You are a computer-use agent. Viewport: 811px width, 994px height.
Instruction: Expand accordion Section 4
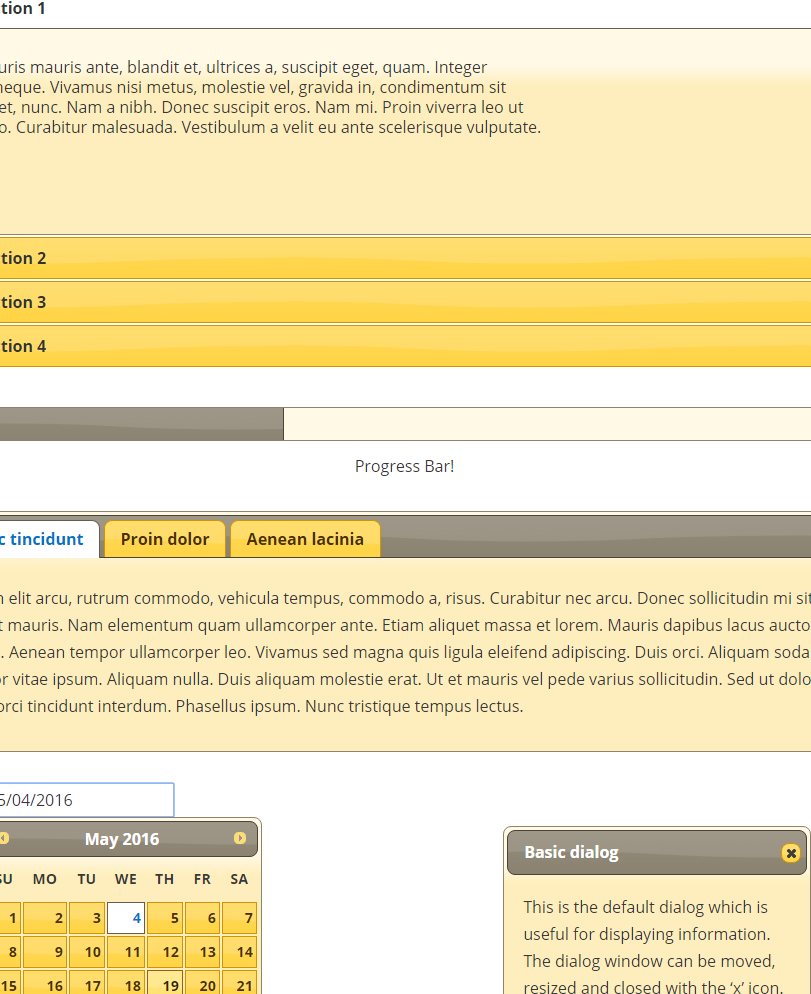point(405,345)
